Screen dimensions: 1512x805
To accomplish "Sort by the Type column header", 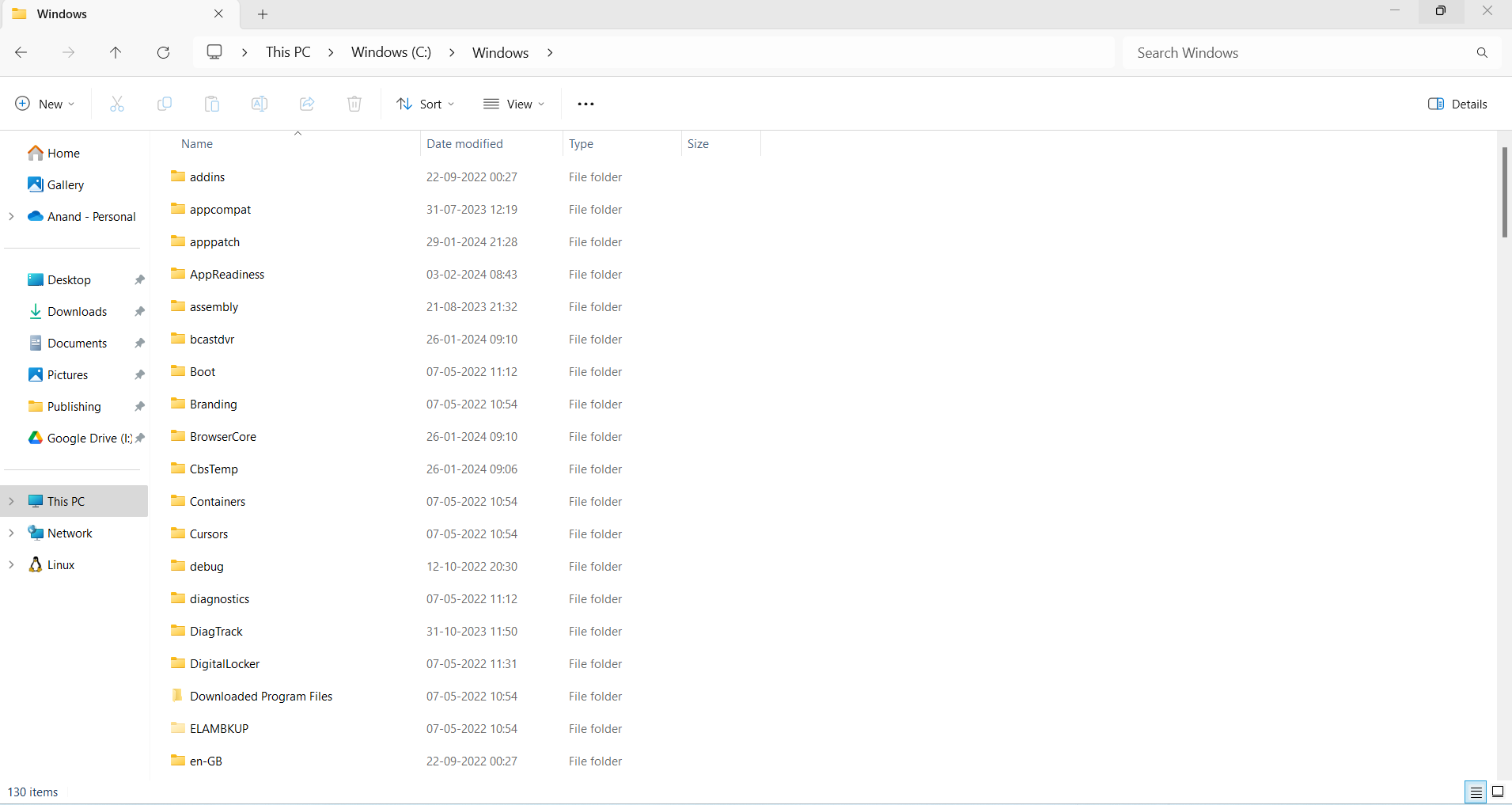I will (x=581, y=144).
